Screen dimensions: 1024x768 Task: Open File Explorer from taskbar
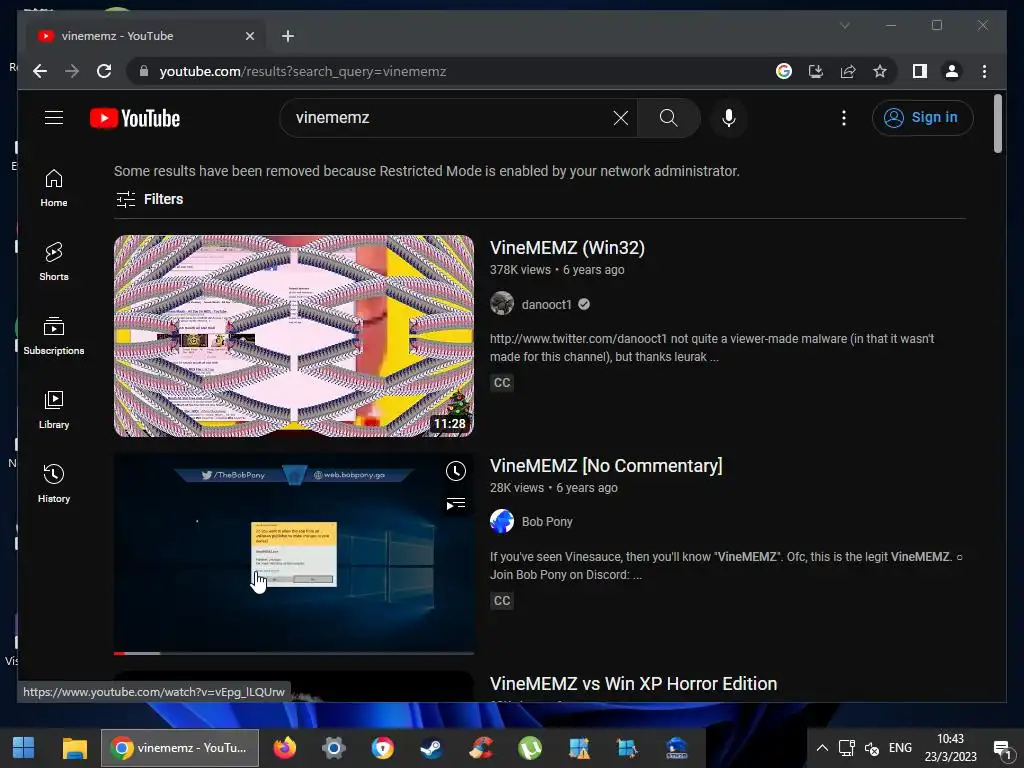(x=74, y=748)
